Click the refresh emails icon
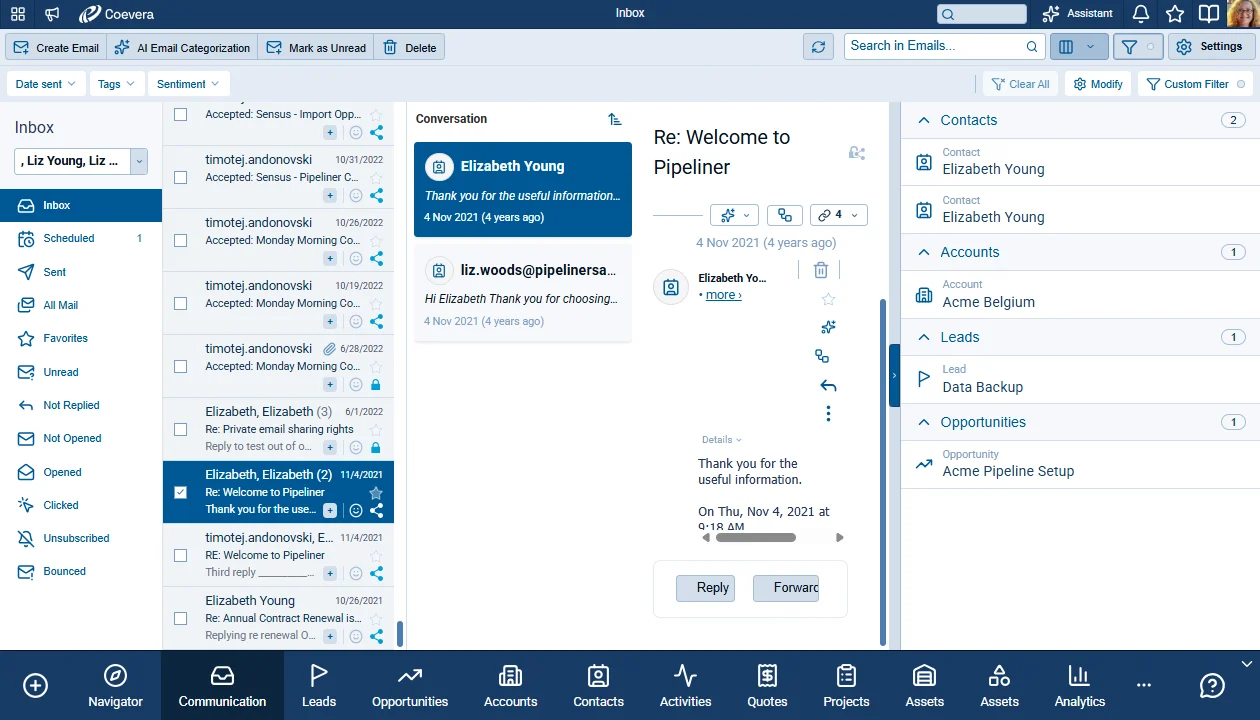The height and width of the screenshot is (720, 1260). coord(818,47)
